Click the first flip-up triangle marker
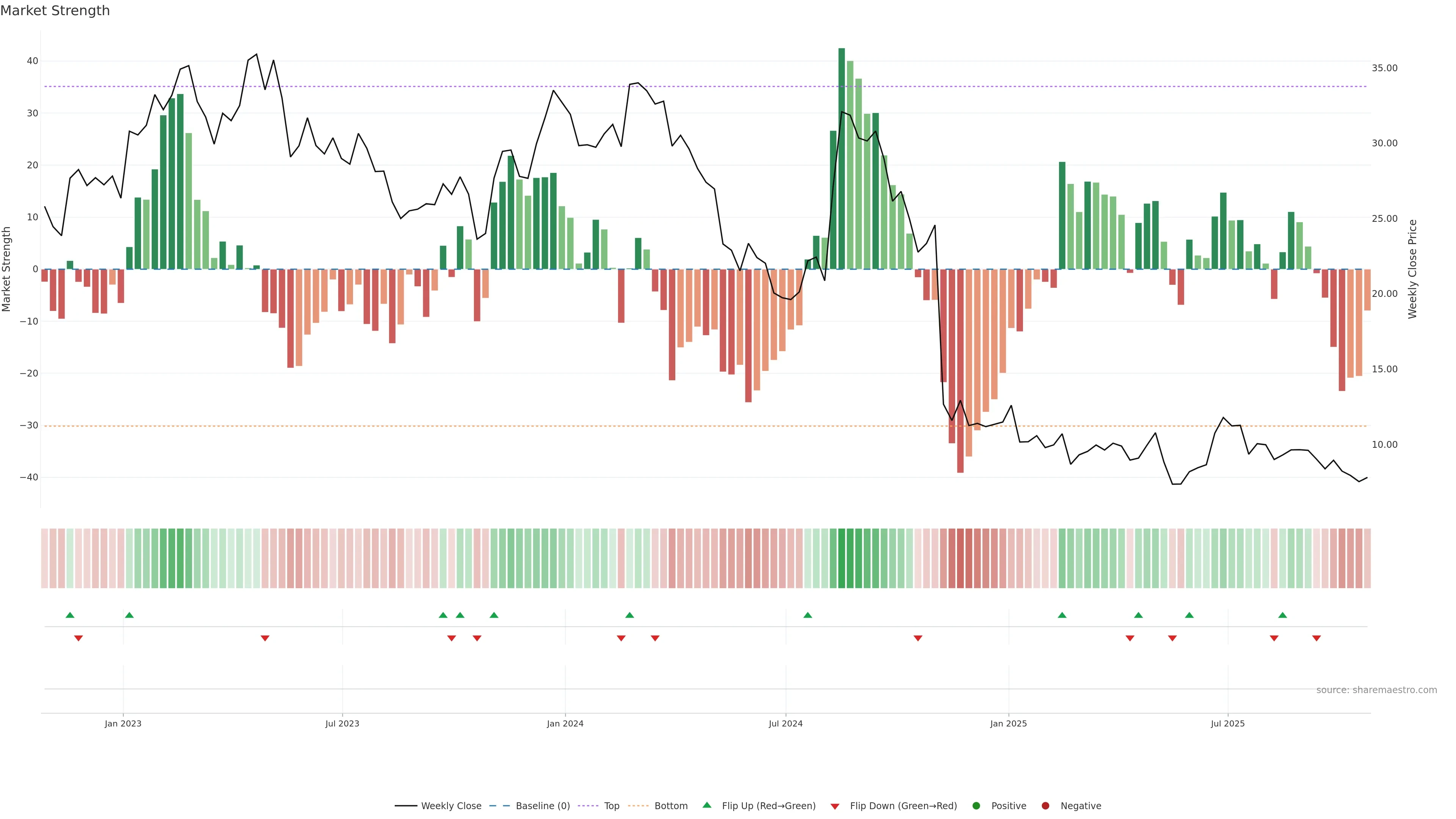 (x=70, y=615)
